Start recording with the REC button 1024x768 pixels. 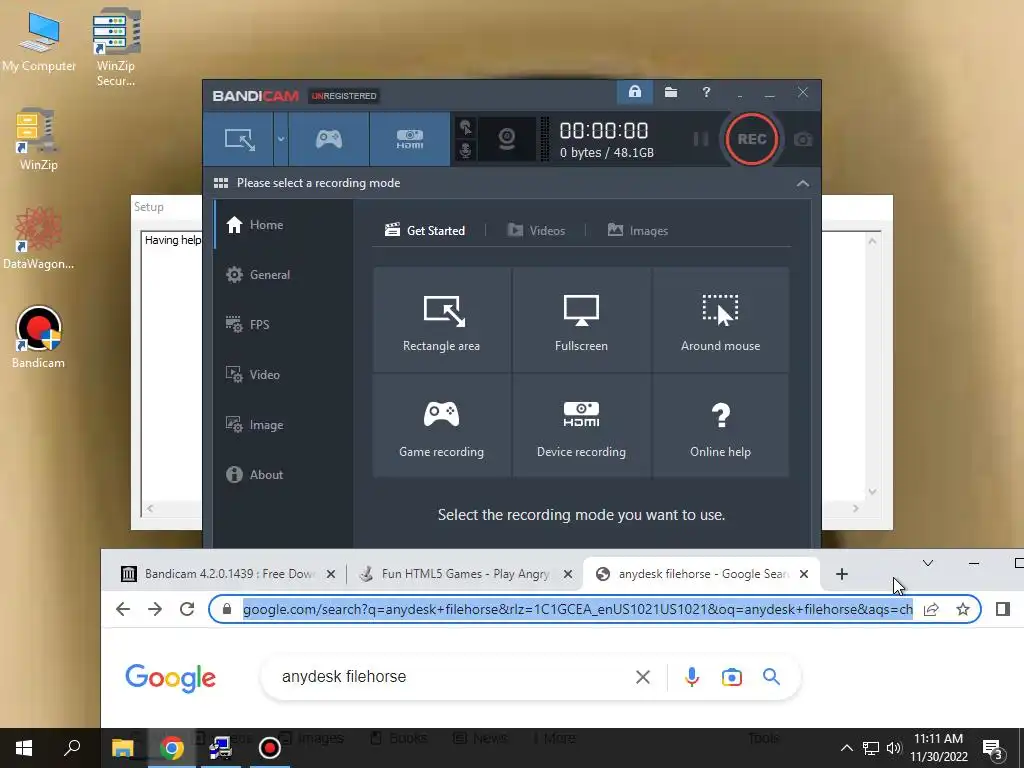[752, 139]
